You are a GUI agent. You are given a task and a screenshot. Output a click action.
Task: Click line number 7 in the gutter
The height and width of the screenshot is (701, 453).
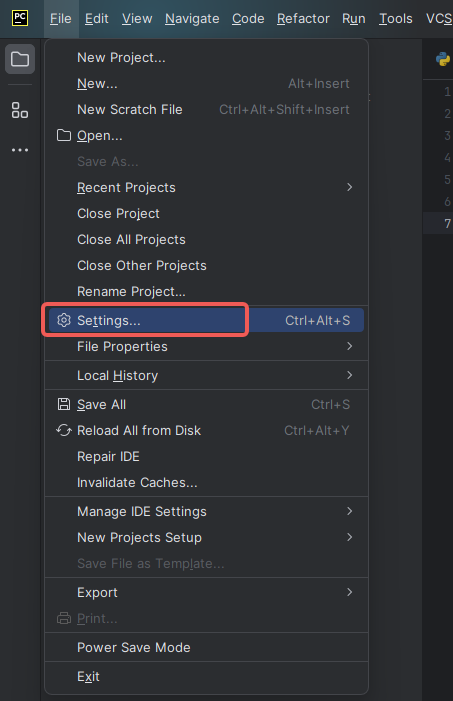pyautogui.click(x=447, y=223)
